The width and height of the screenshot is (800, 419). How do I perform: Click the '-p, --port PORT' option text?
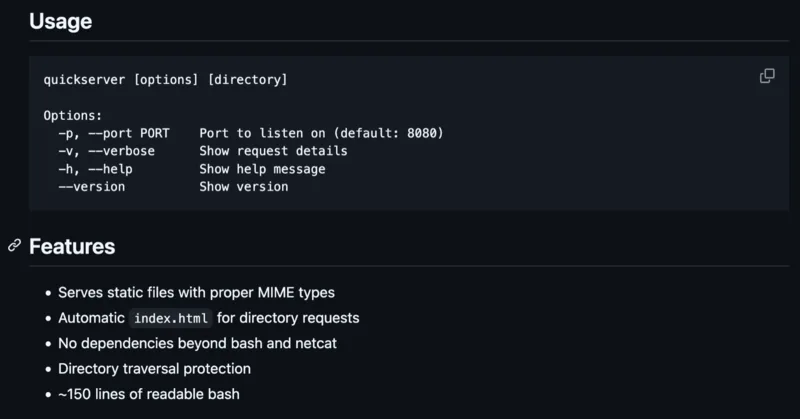tap(114, 133)
